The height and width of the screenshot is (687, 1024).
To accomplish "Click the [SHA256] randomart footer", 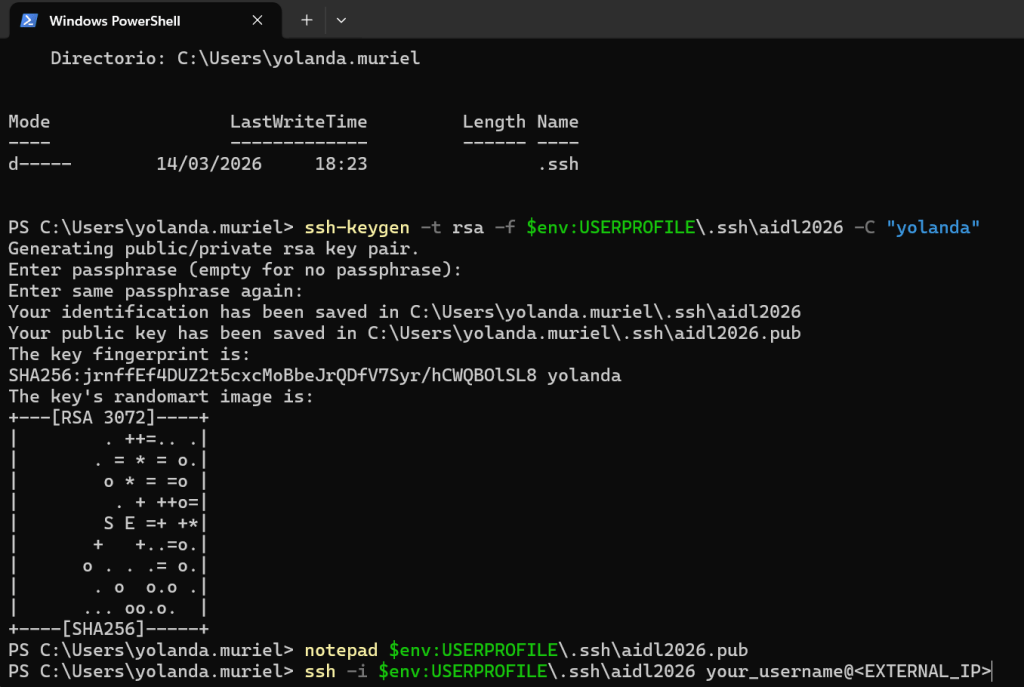I will [x=107, y=628].
